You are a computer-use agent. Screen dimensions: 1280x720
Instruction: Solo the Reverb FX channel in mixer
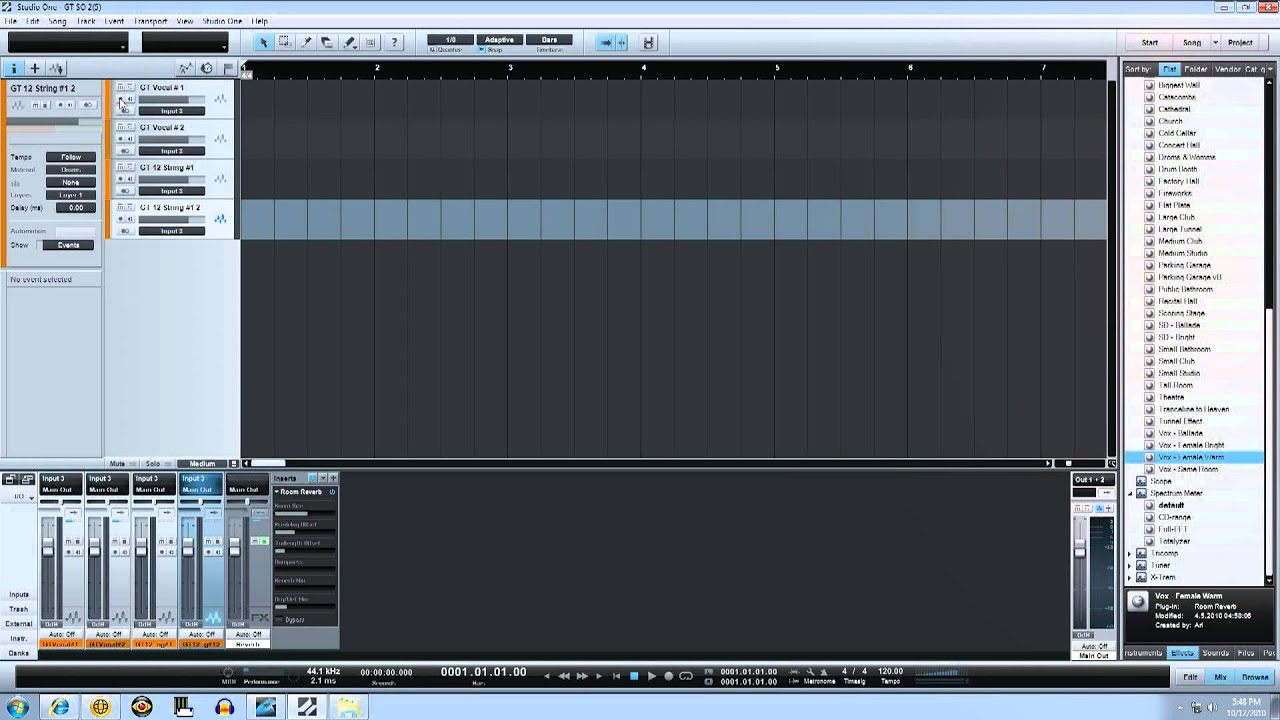(264, 541)
